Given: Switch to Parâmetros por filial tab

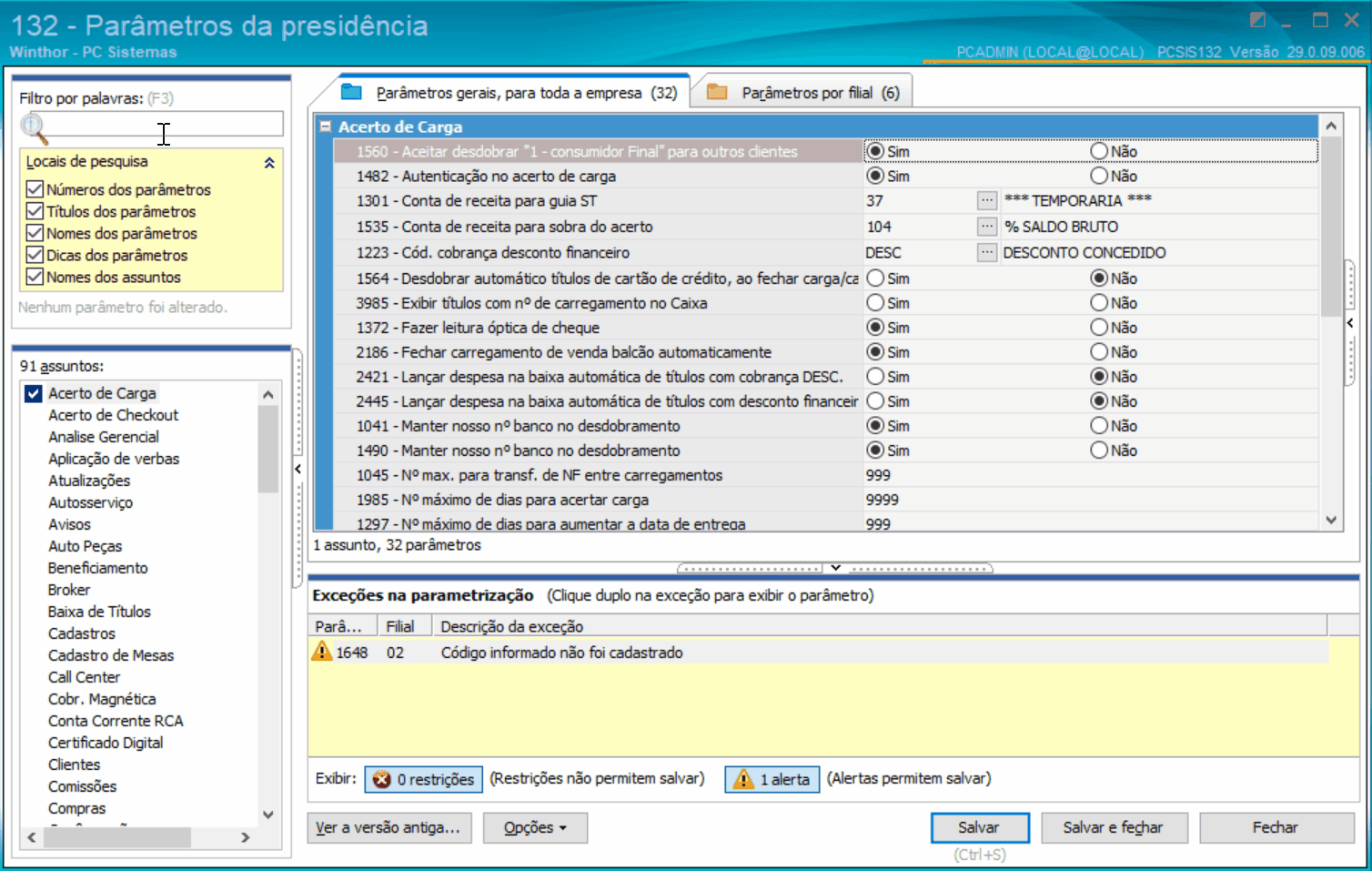Looking at the screenshot, I should [802, 92].
